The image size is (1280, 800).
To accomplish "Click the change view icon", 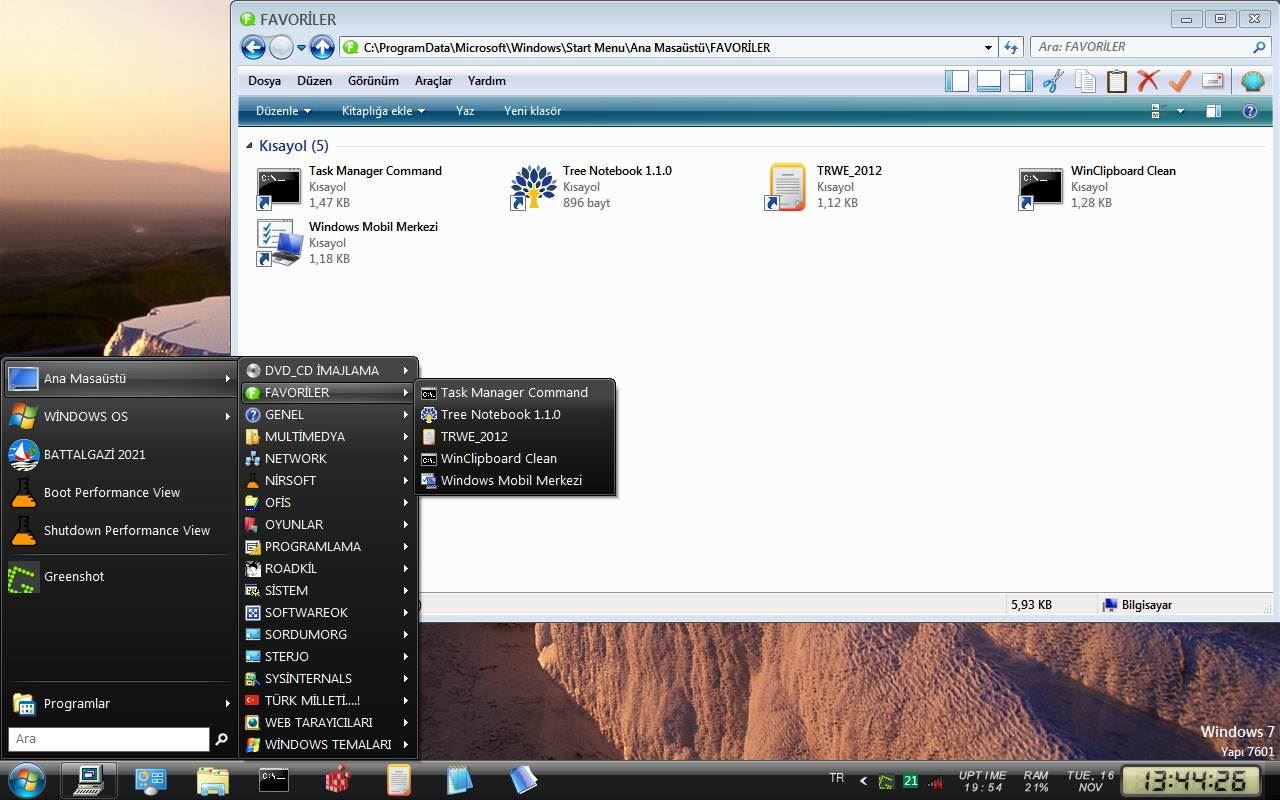I will tap(1160, 111).
